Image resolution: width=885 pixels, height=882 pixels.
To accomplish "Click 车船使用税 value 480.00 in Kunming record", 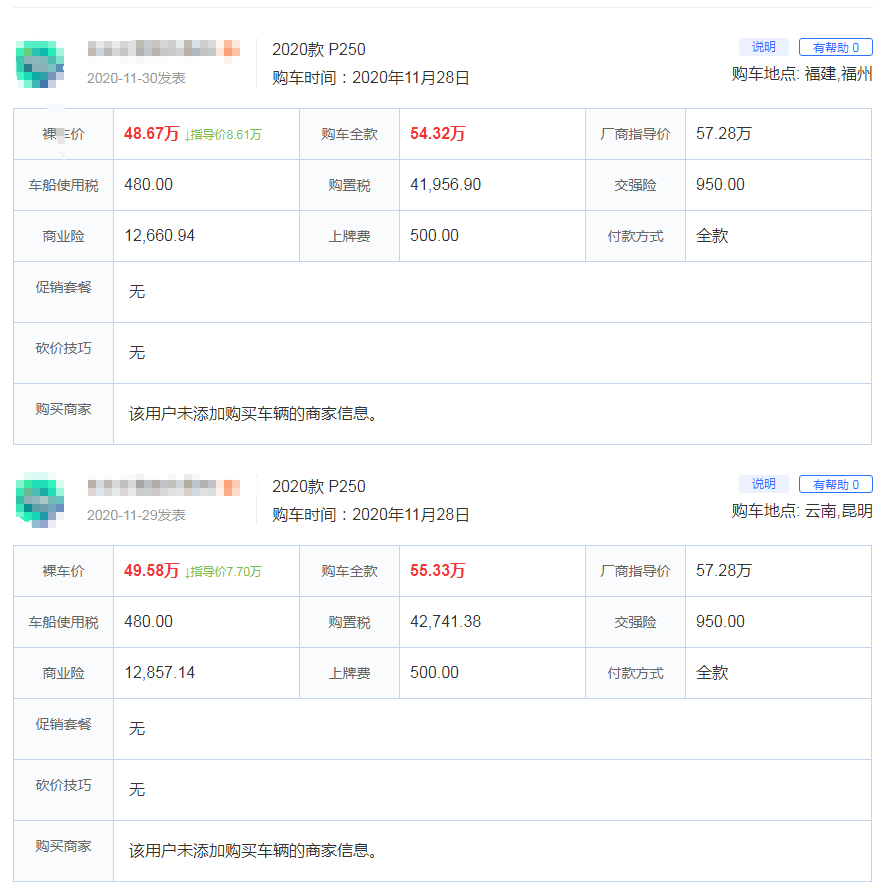I will [x=148, y=621].
